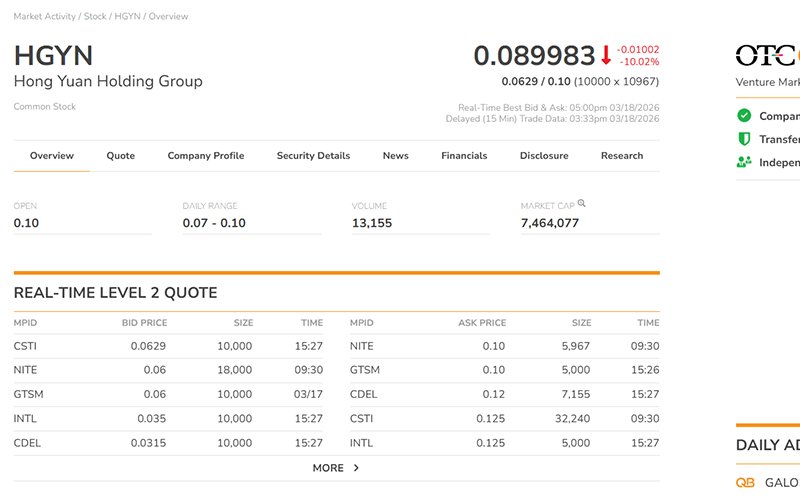800x500 pixels.
Task: Click the Real-Time Level 2 Quote heading
Action: pos(115,292)
